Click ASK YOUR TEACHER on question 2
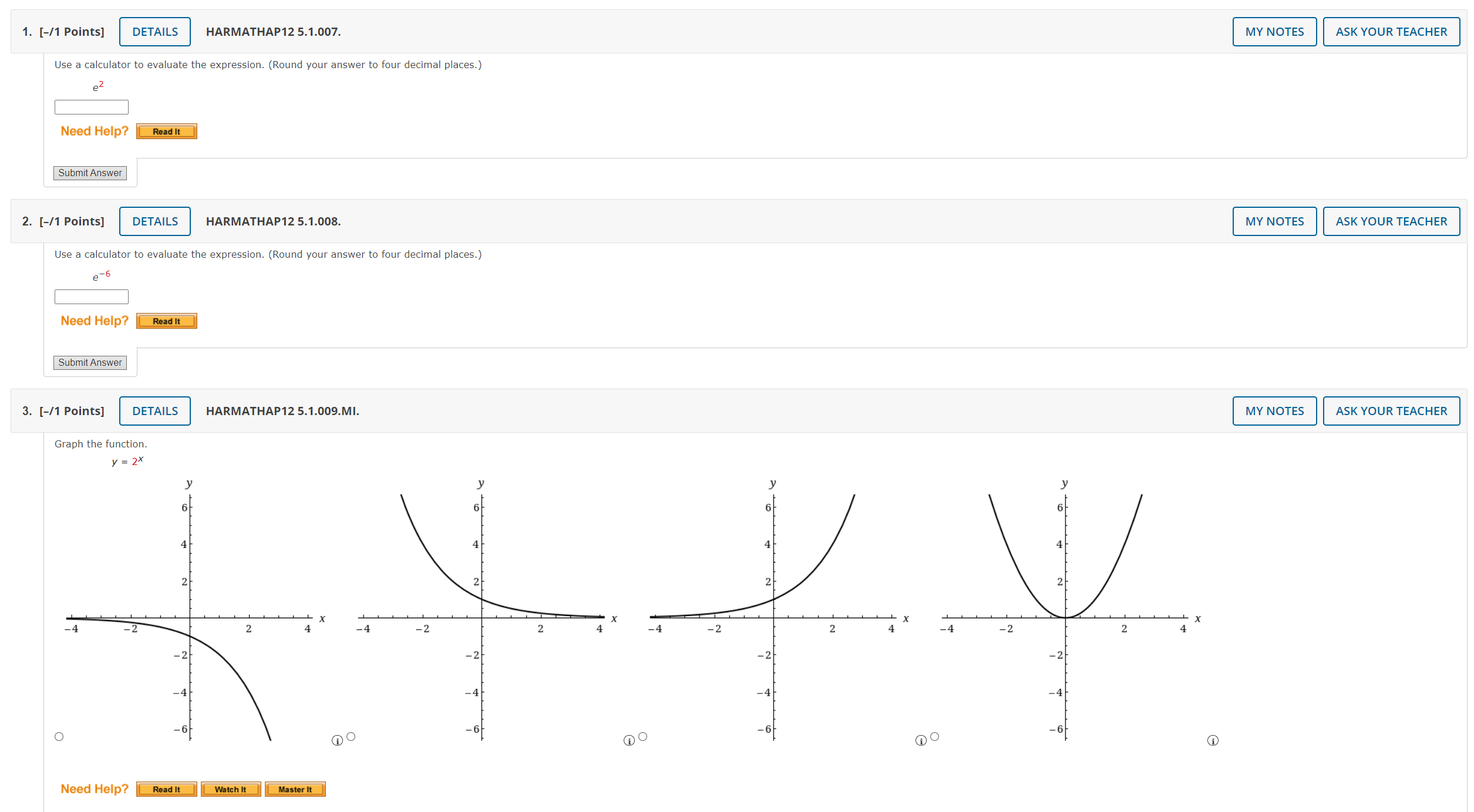Viewport: 1474px width, 812px height. tap(1392, 221)
